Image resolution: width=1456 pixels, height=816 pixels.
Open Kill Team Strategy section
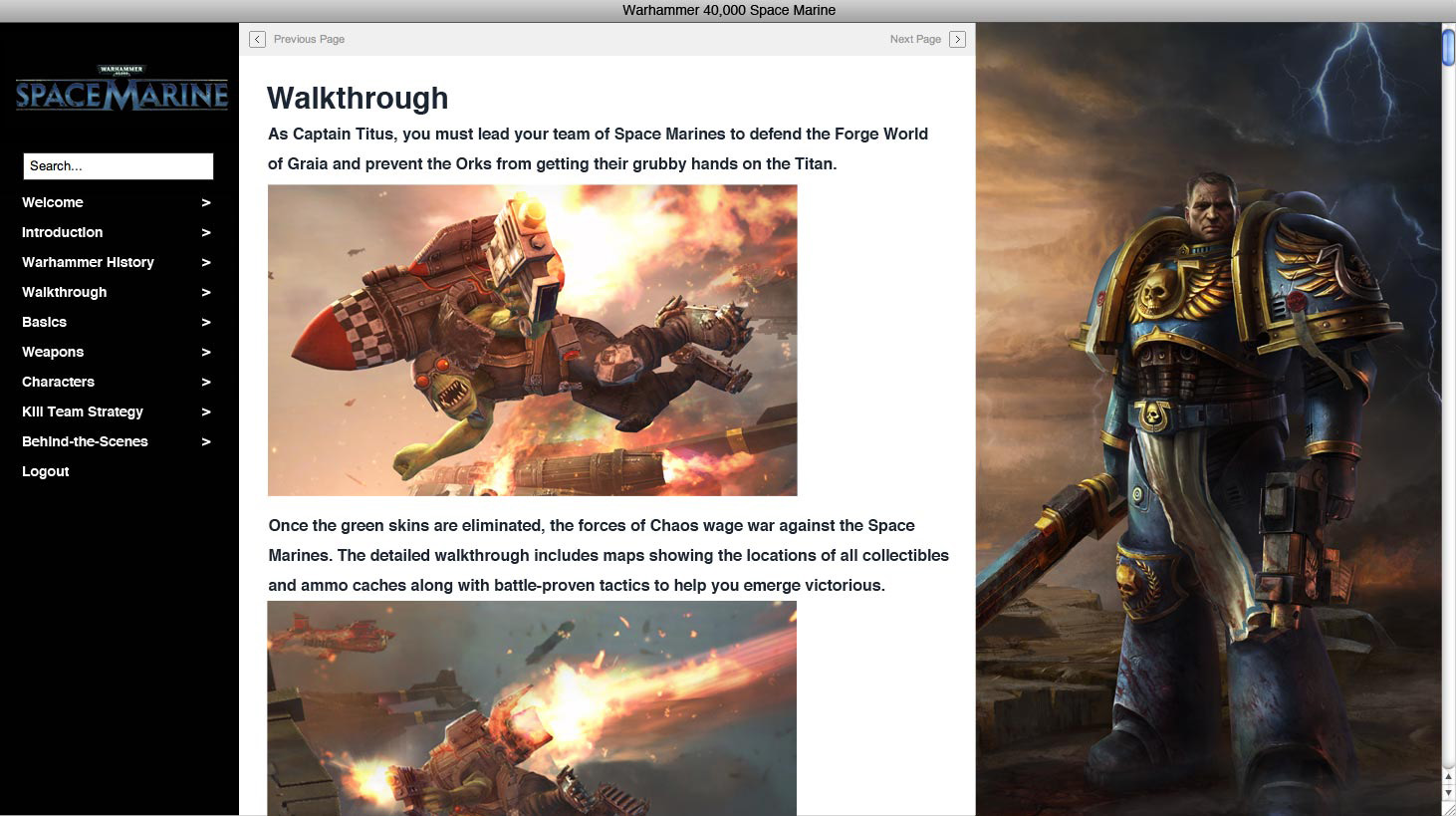83,411
